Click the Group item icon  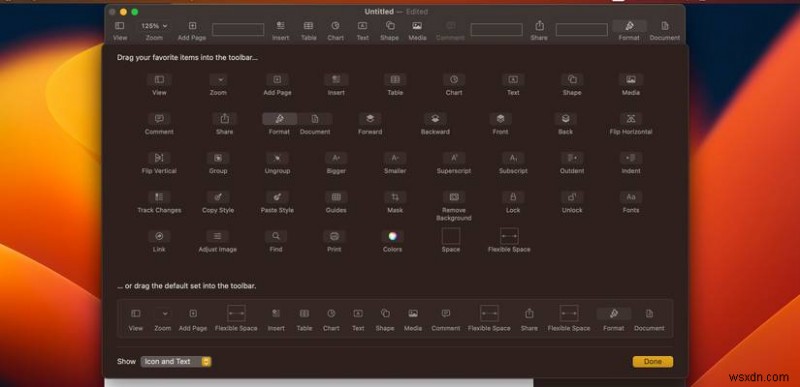click(218, 158)
